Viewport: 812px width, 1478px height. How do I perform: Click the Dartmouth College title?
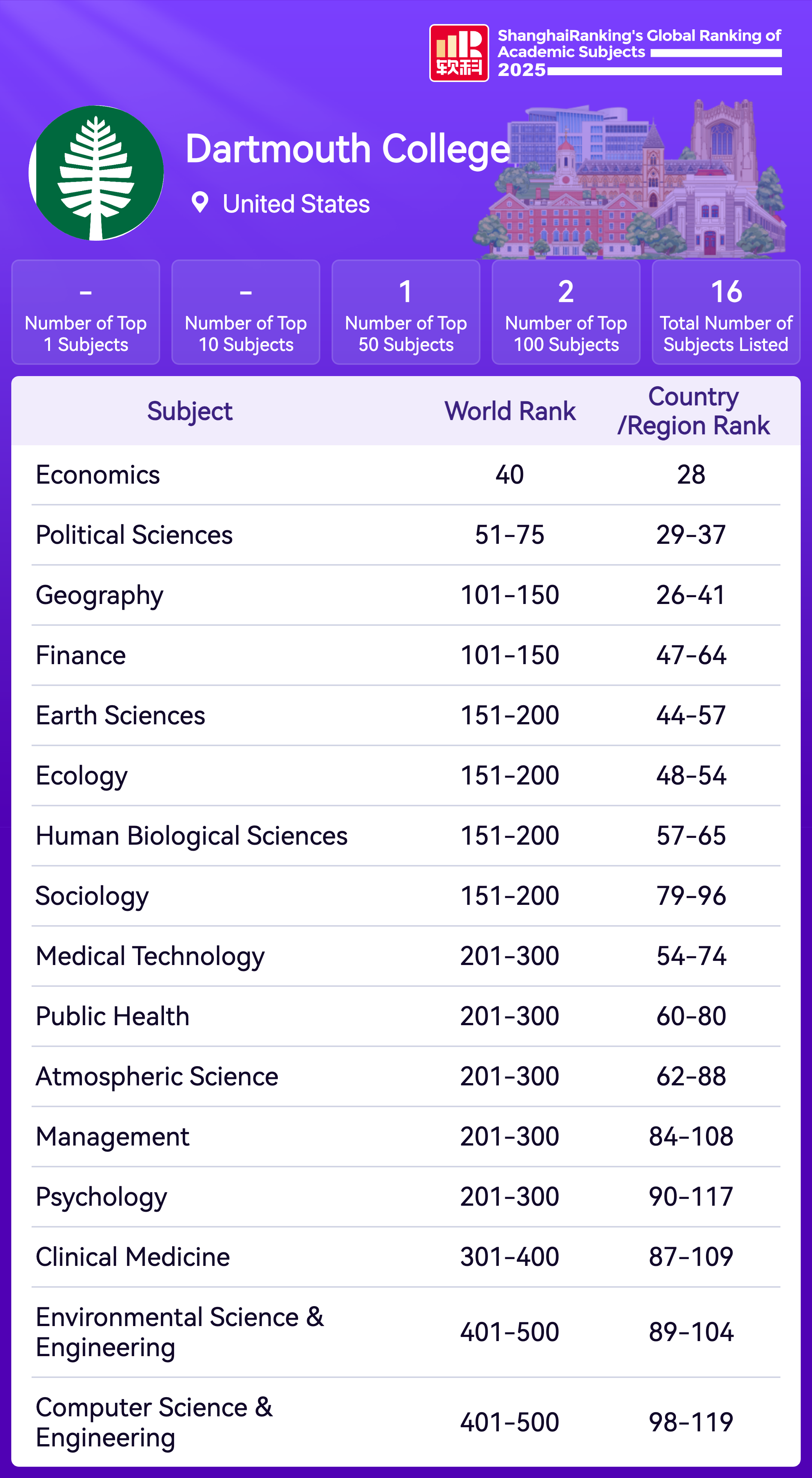pos(347,149)
